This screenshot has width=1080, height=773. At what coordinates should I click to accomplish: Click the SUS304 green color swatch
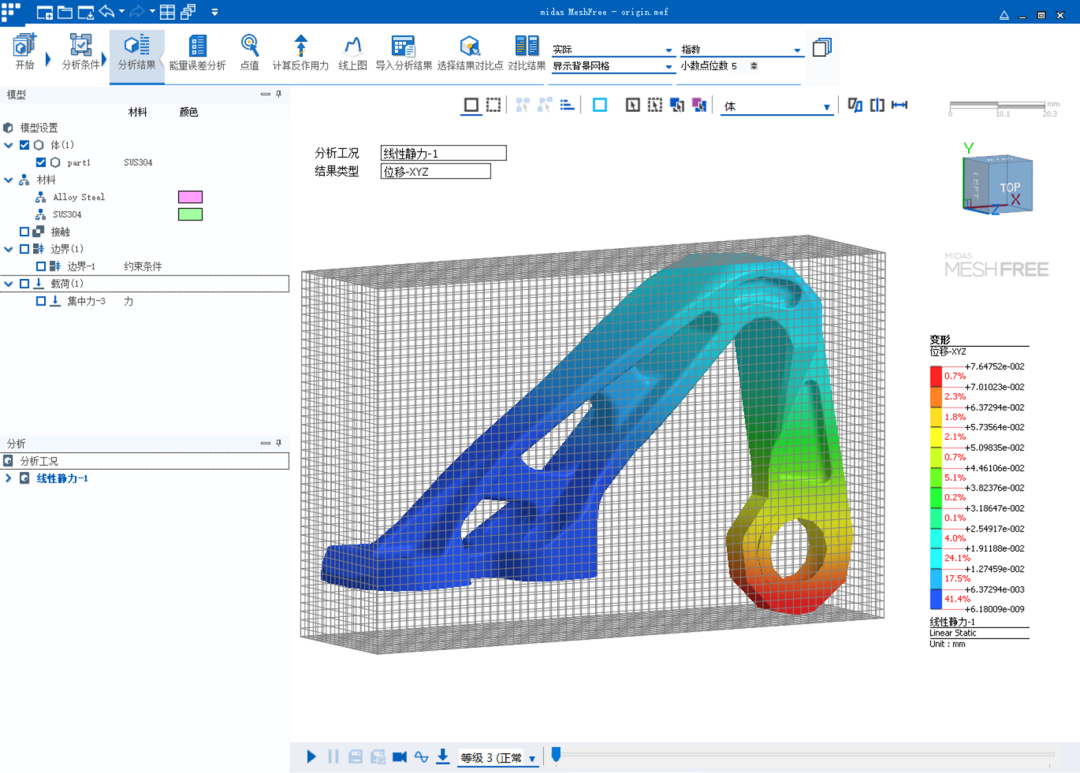pos(190,214)
